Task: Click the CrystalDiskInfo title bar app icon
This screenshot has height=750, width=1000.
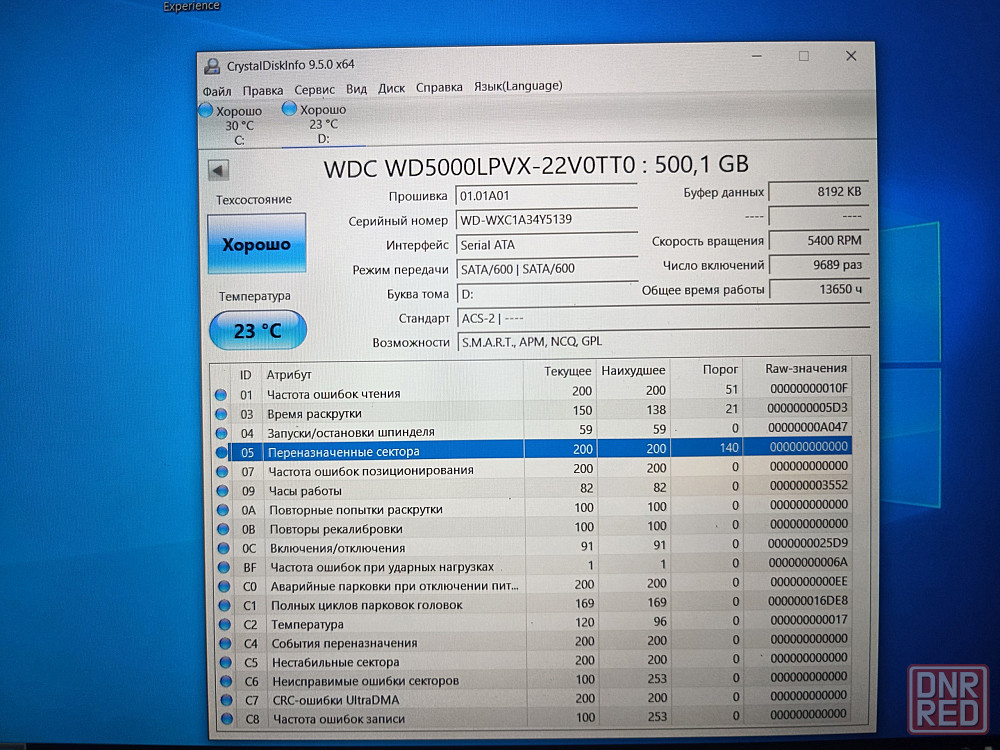Action: coord(212,66)
